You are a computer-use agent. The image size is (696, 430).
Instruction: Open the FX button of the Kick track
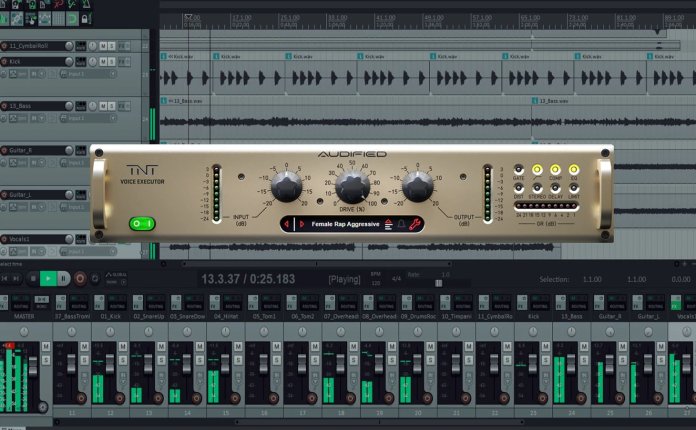tap(122, 61)
